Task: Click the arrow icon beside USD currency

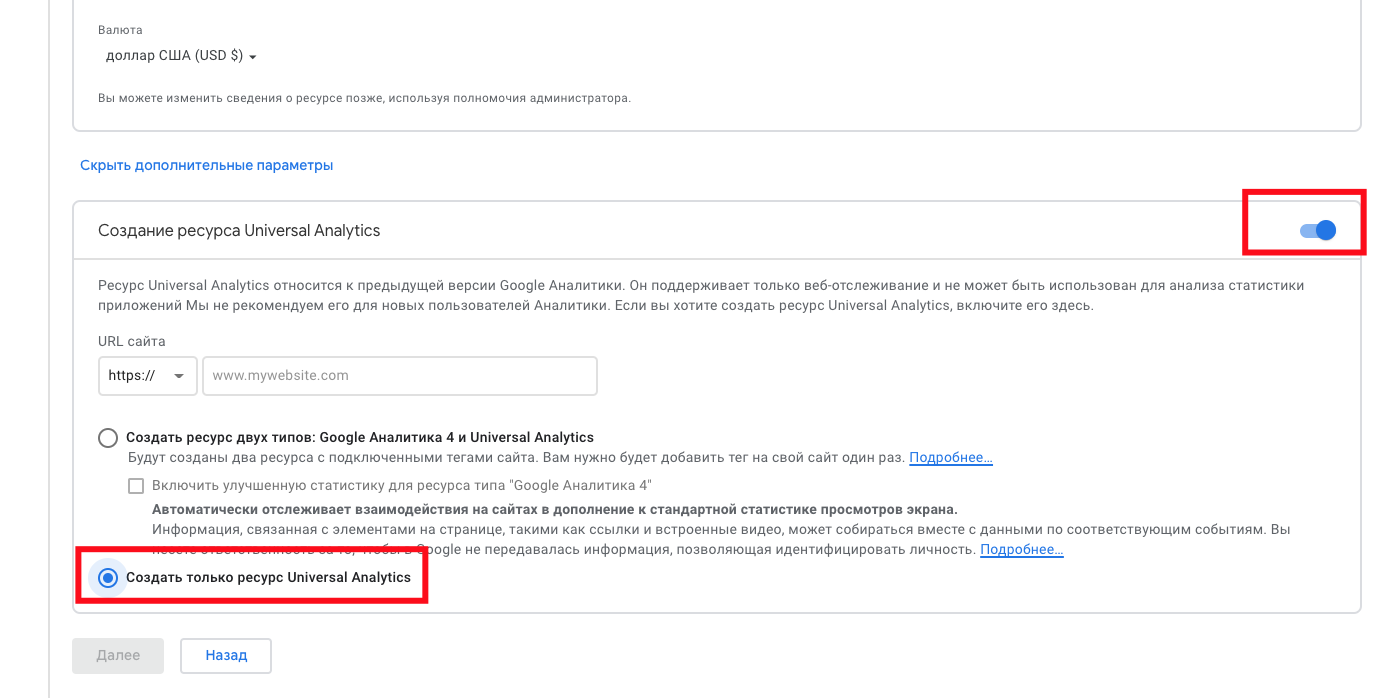Action: pos(253,58)
